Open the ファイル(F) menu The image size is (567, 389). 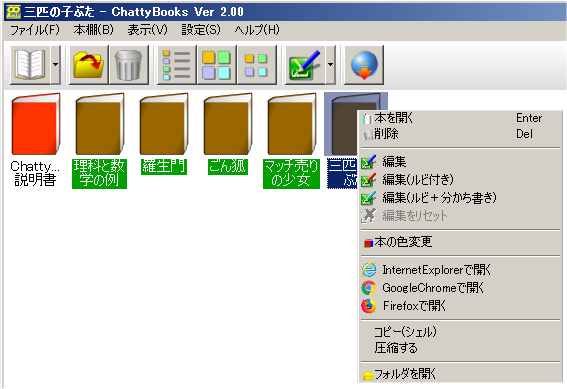click(35, 30)
